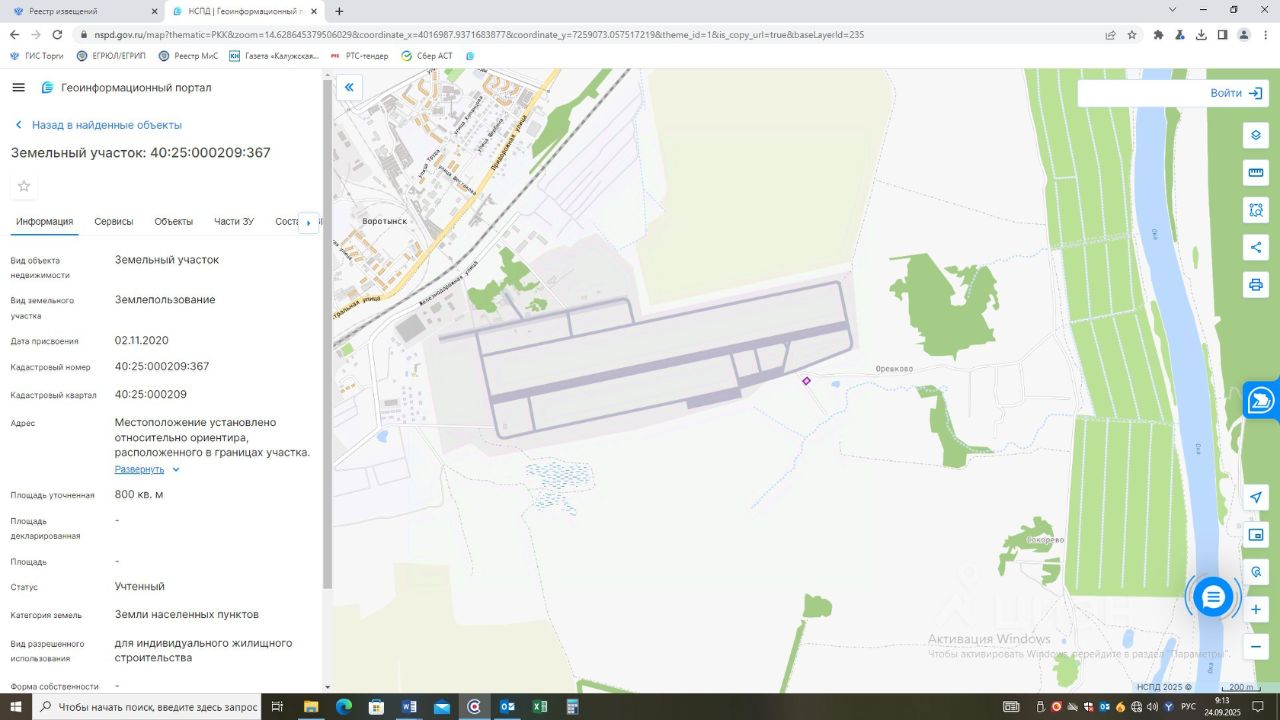Switch to the Сервисы tab
Viewport: 1280px width, 720px height.
tap(114, 221)
